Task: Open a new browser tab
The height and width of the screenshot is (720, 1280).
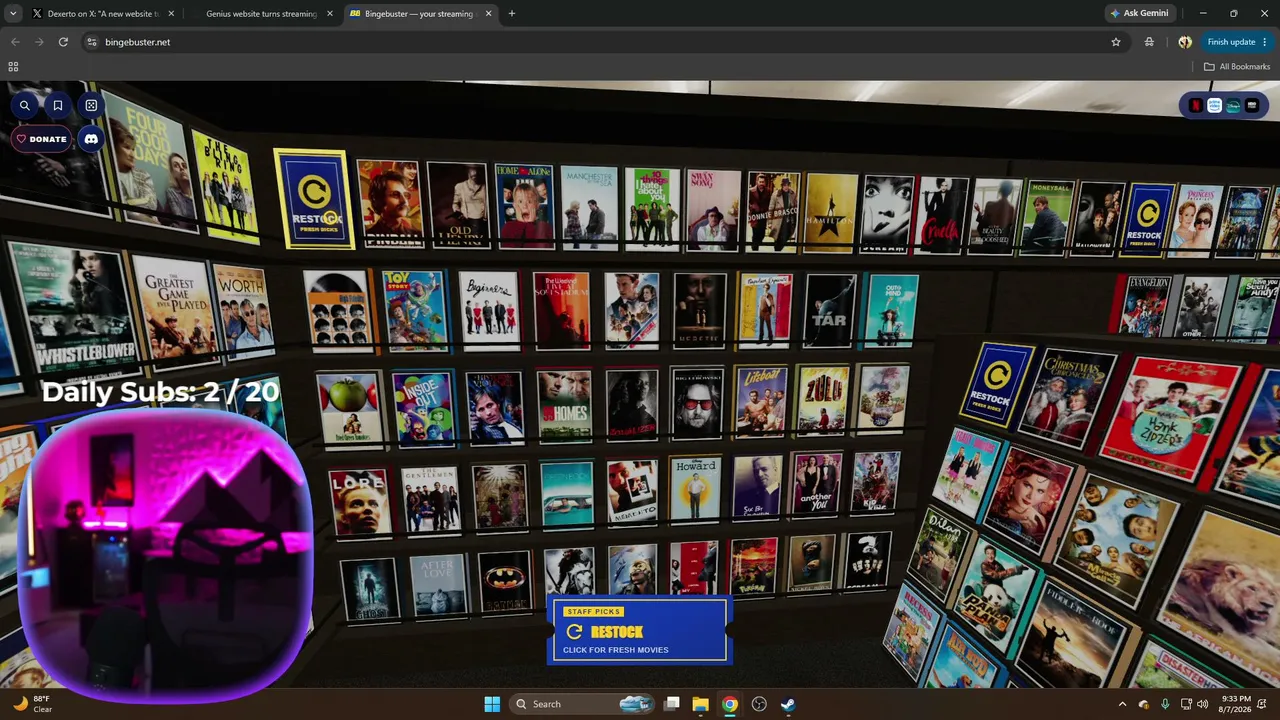Action: pyautogui.click(x=512, y=14)
